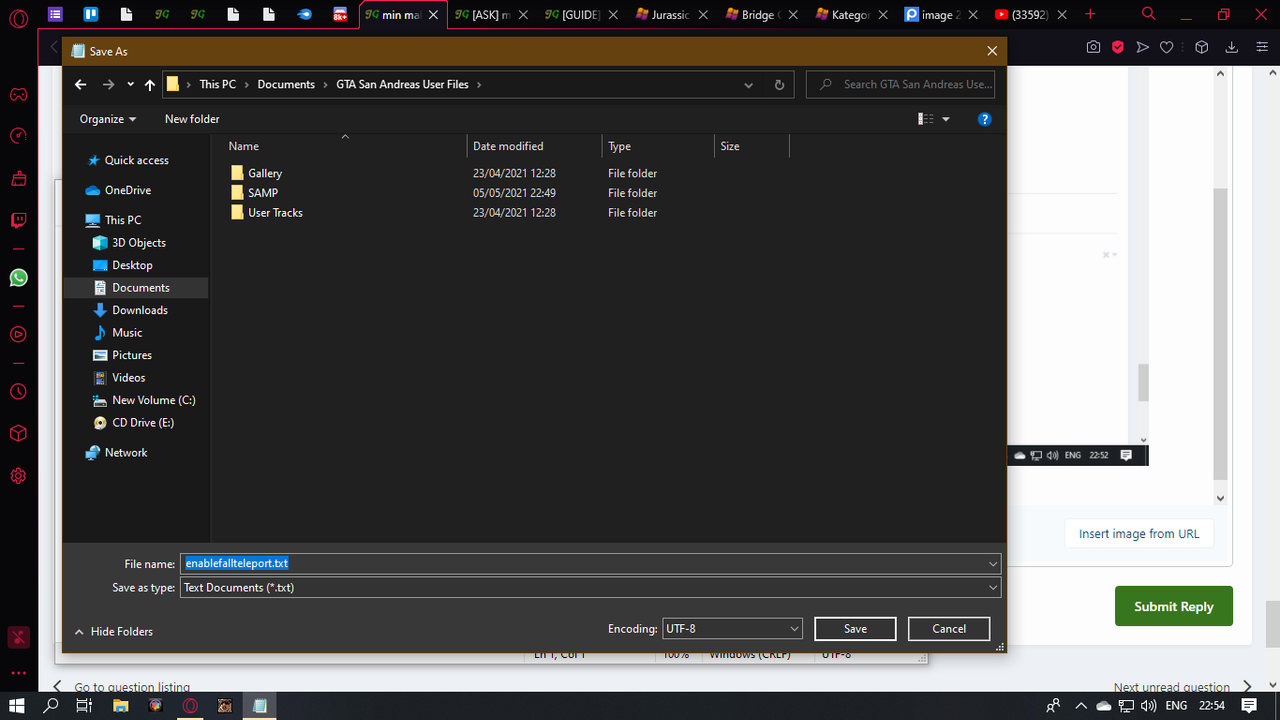Expand the address bar history dropdown
The image size is (1280, 720).
click(748, 85)
